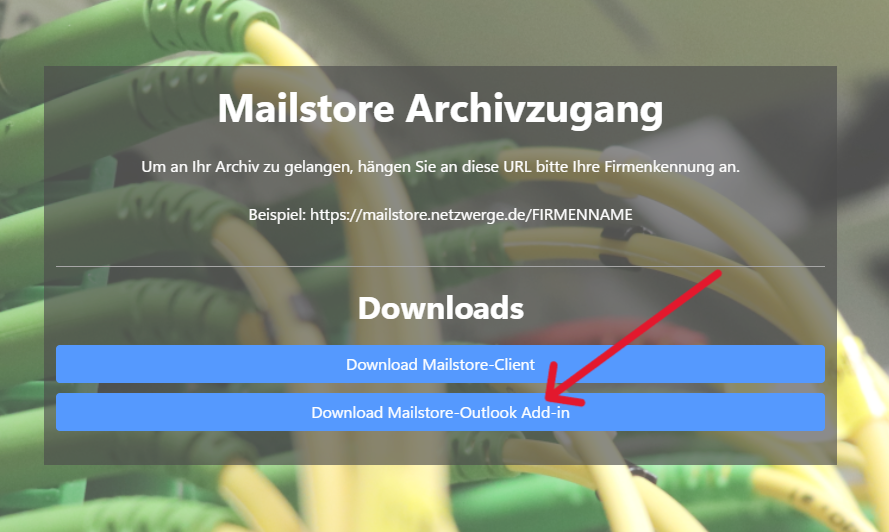Viewport: 889px width, 532px height.
Task: Select the example mailstore.netzwerge.de URL text
Action: [x=471, y=215]
